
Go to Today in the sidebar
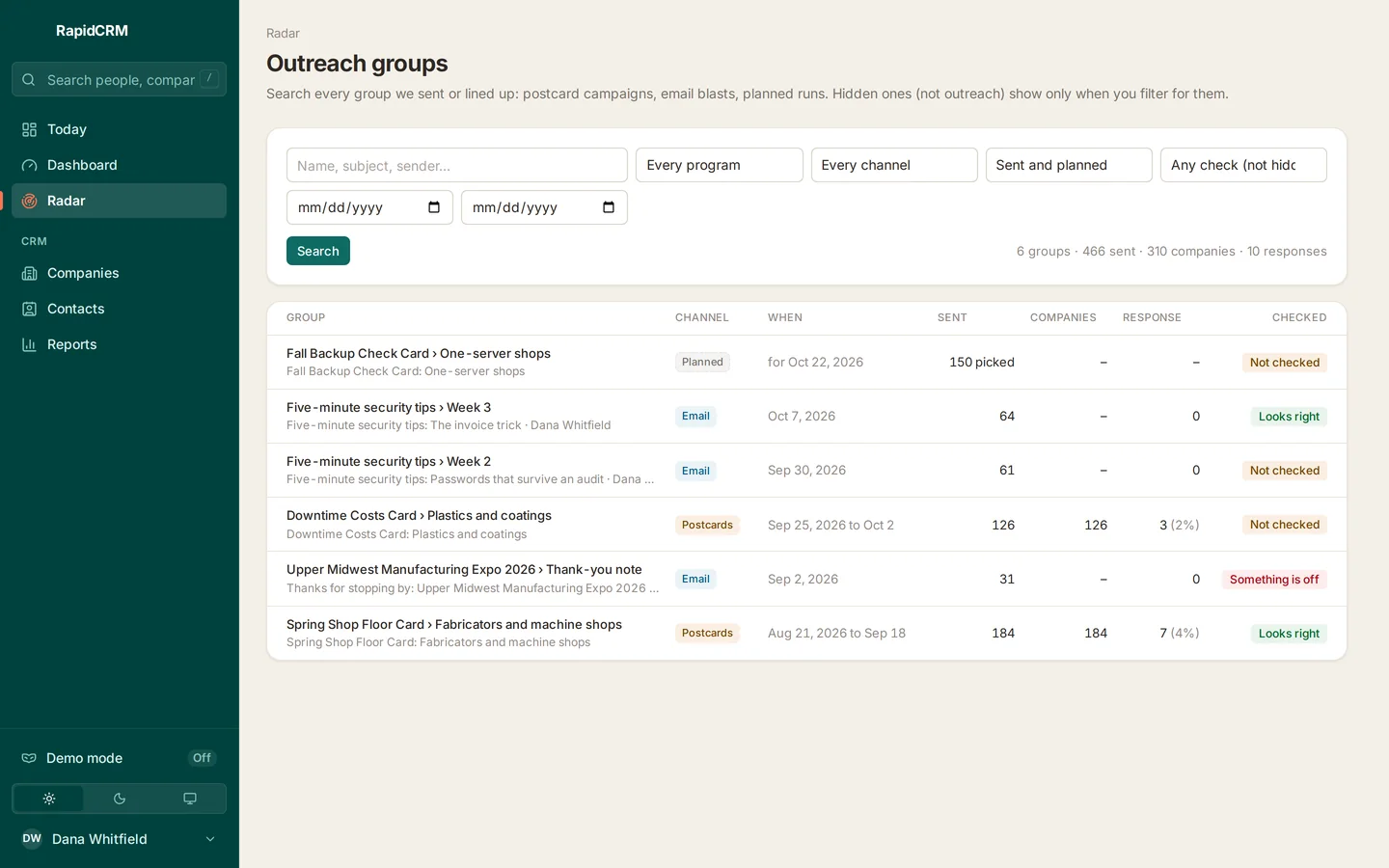point(120,129)
